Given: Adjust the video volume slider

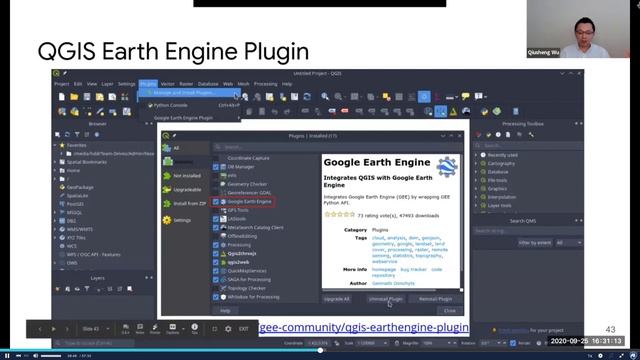Looking at the screenshot, I should 51,356.
